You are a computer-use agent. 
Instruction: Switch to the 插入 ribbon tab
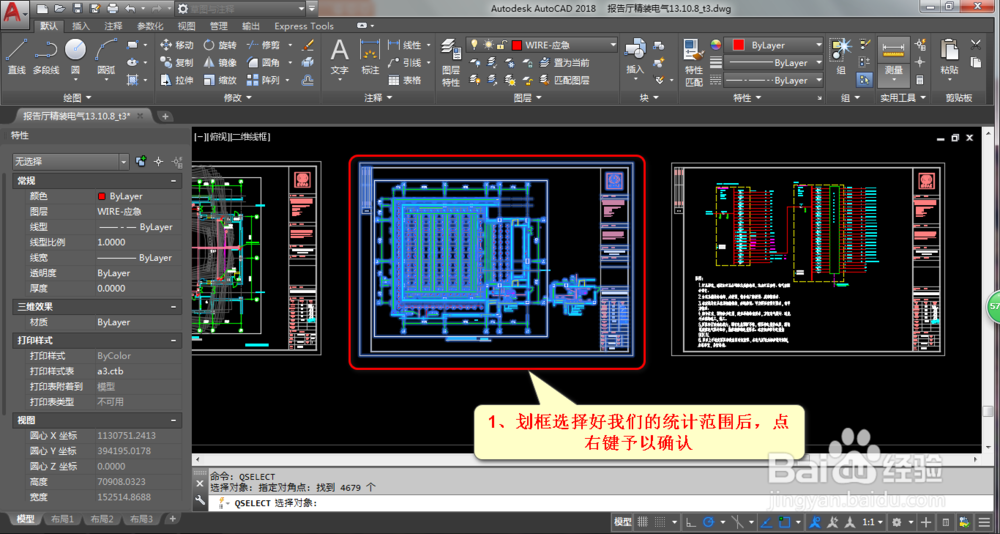pyautogui.click(x=81, y=26)
